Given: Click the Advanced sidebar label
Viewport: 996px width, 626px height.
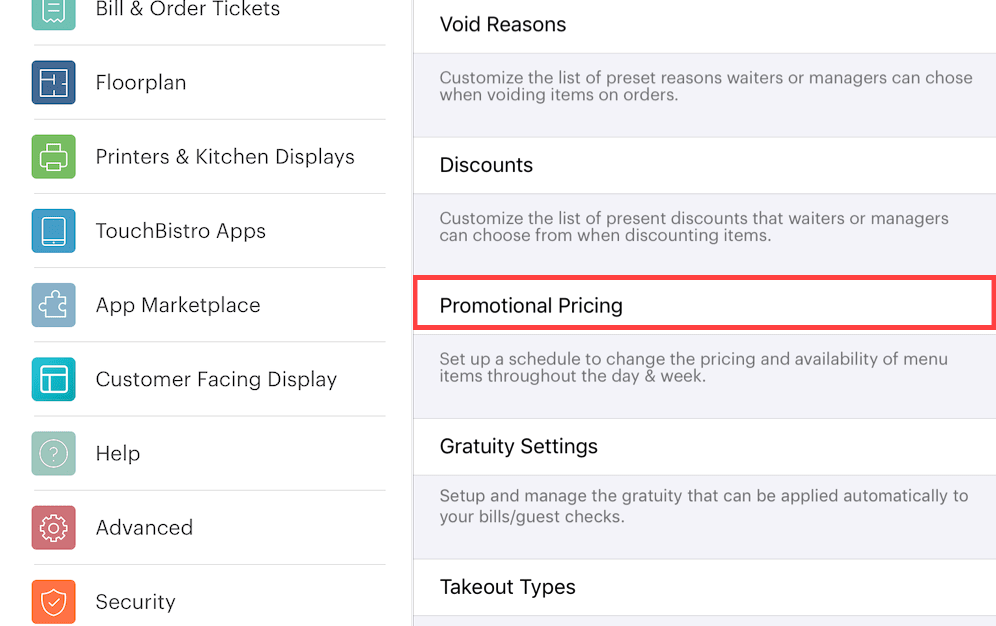Looking at the screenshot, I should 144,527.
